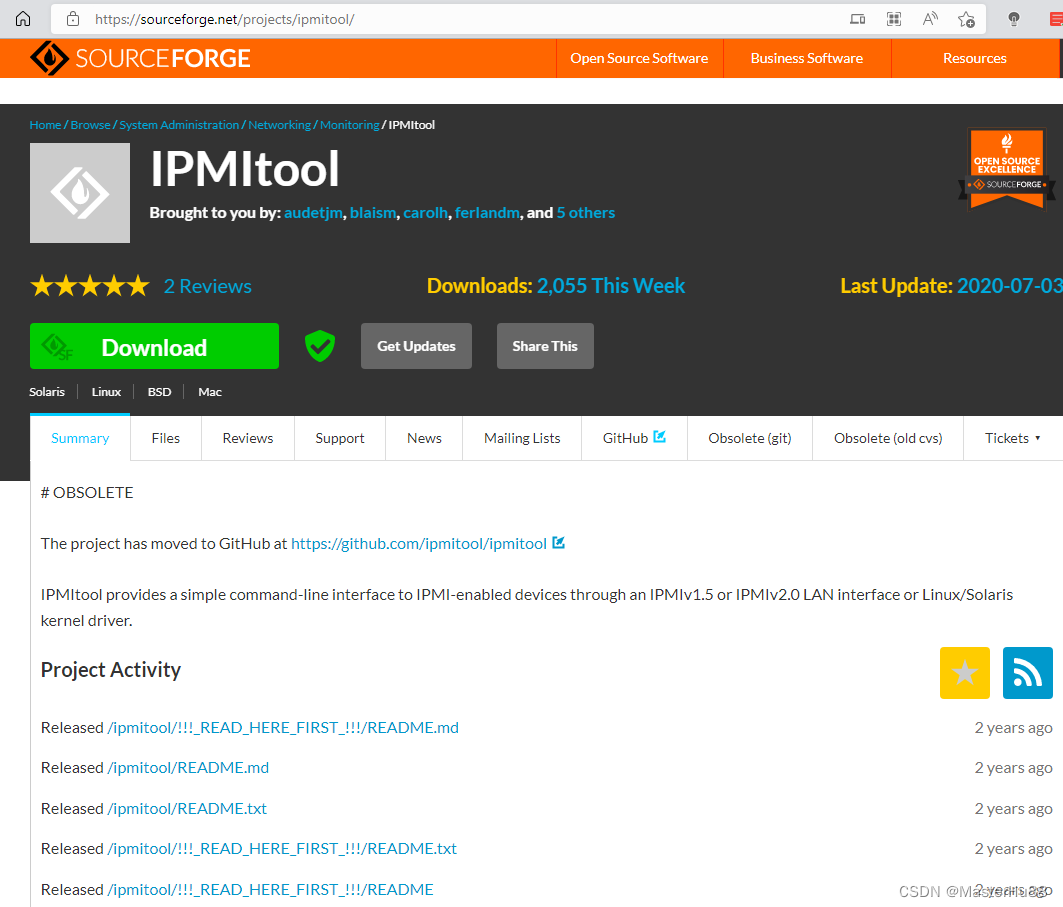Open the Obsolete (old cvs) tab
The image size is (1063, 907).
pos(888,439)
